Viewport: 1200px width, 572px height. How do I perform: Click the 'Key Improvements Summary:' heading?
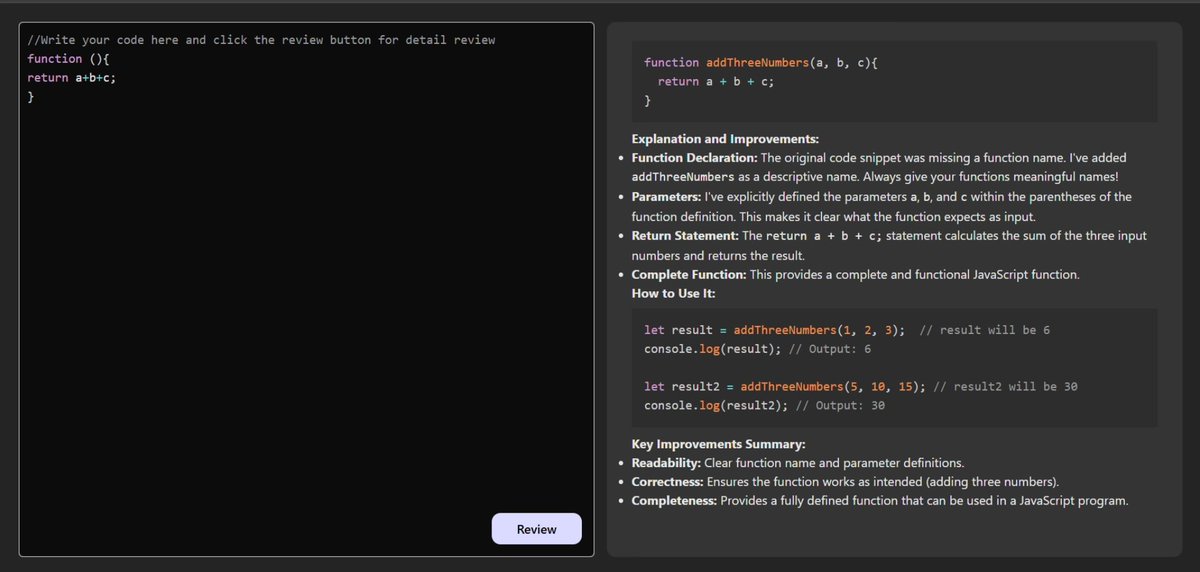[718, 444]
